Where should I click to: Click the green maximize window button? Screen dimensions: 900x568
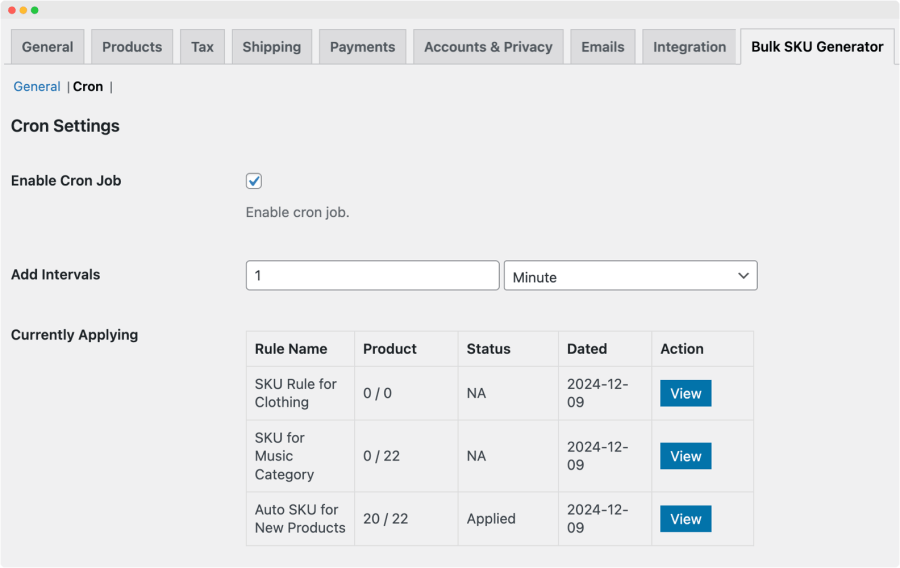(x=35, y=10)
